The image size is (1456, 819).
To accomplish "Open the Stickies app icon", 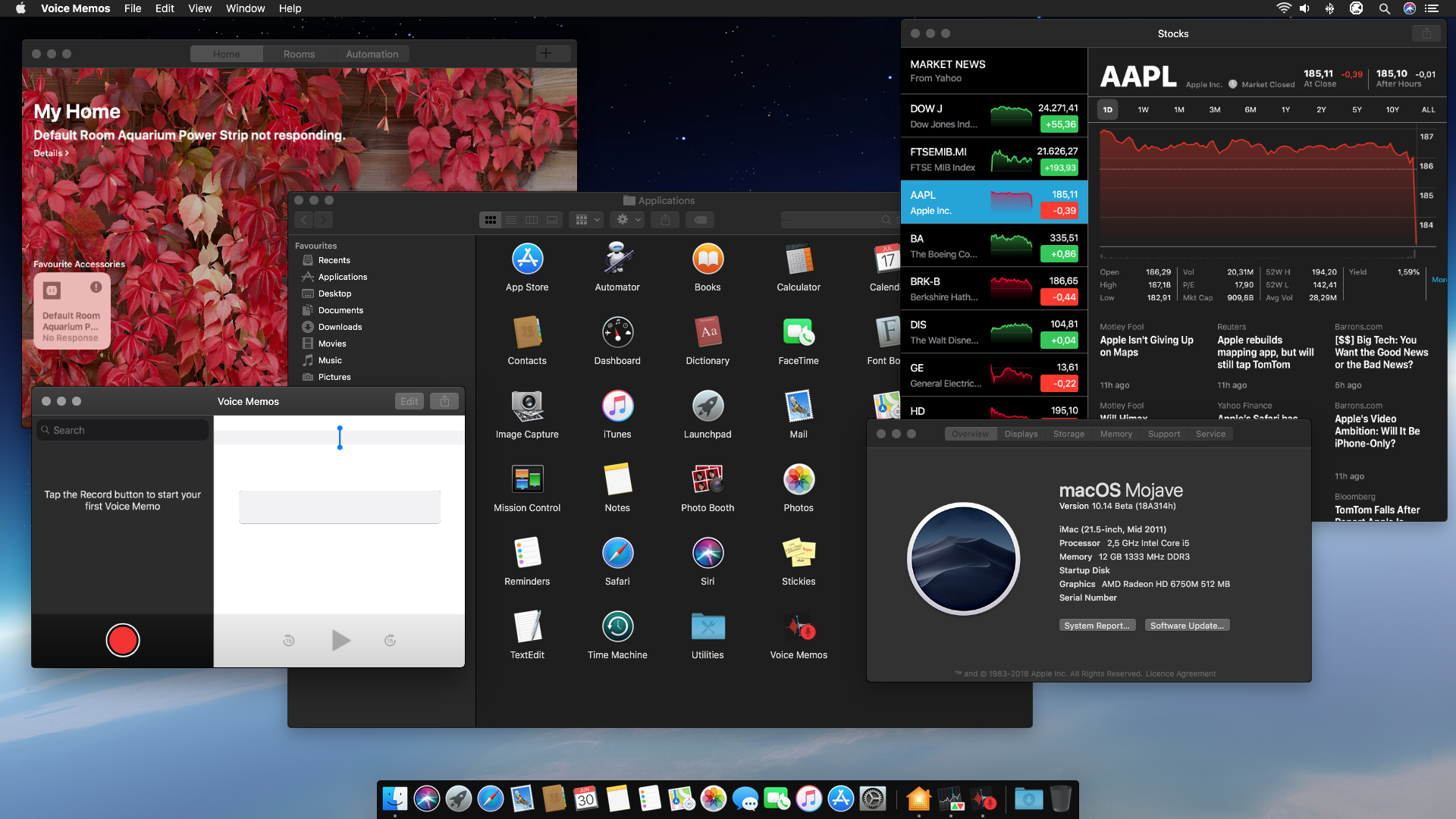I will point(798,554).
